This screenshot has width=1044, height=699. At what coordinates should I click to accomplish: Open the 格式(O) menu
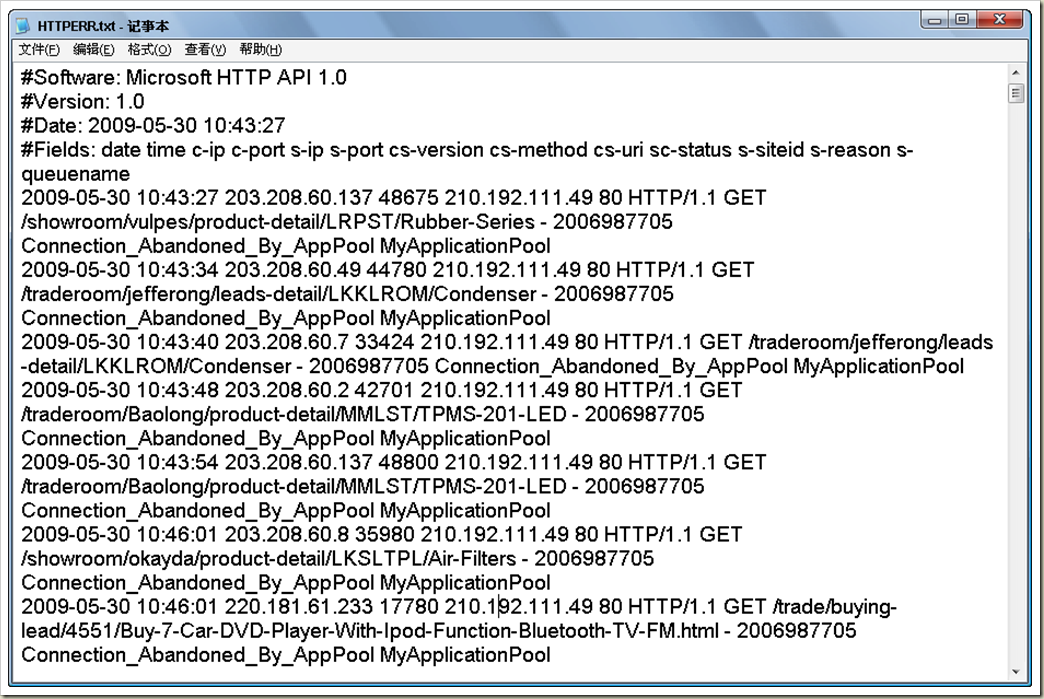[x=149, y=50]
